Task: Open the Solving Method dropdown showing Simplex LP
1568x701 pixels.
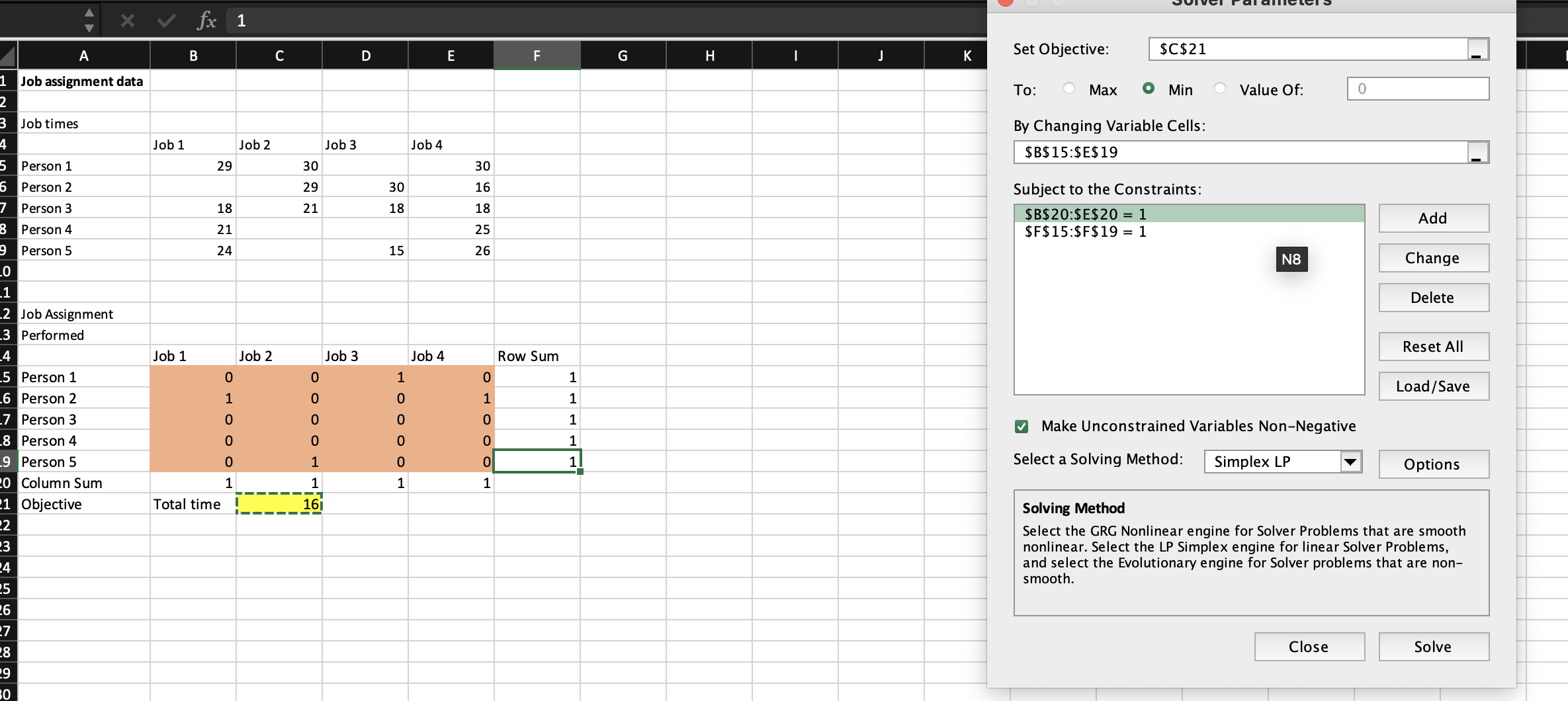Action: pos(1352,461)
